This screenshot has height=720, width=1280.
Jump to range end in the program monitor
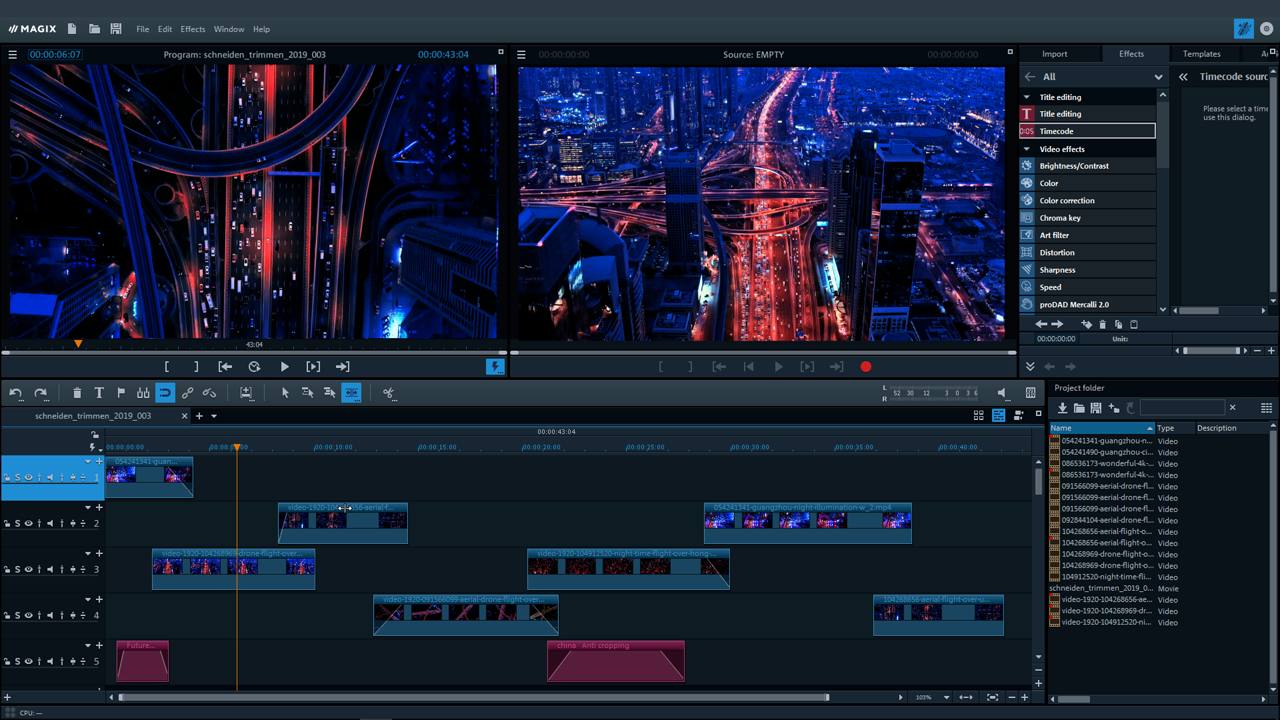tap(342, 367)
